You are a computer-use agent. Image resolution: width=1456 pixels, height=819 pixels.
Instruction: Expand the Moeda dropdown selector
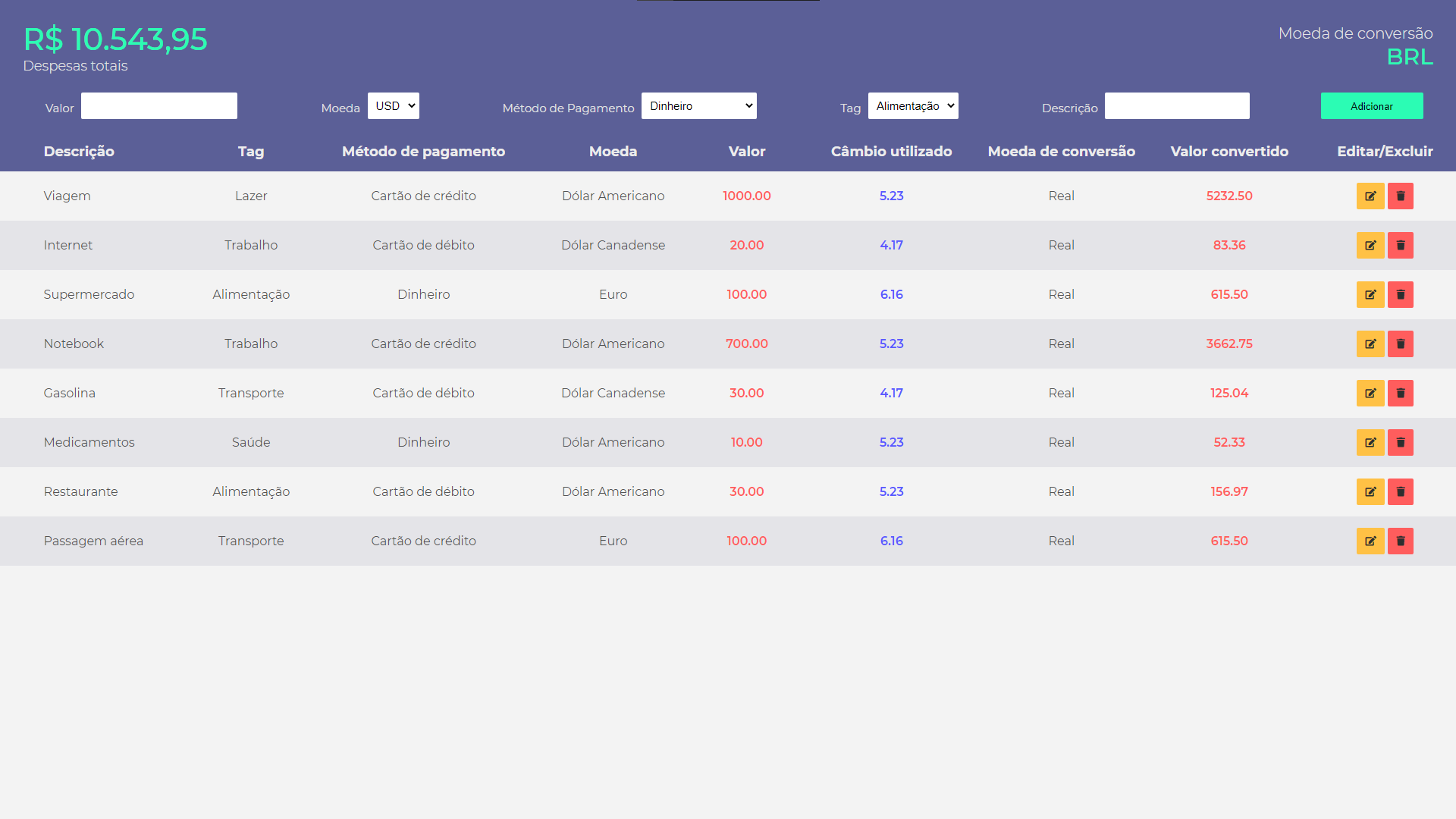[x=394, y=105]
